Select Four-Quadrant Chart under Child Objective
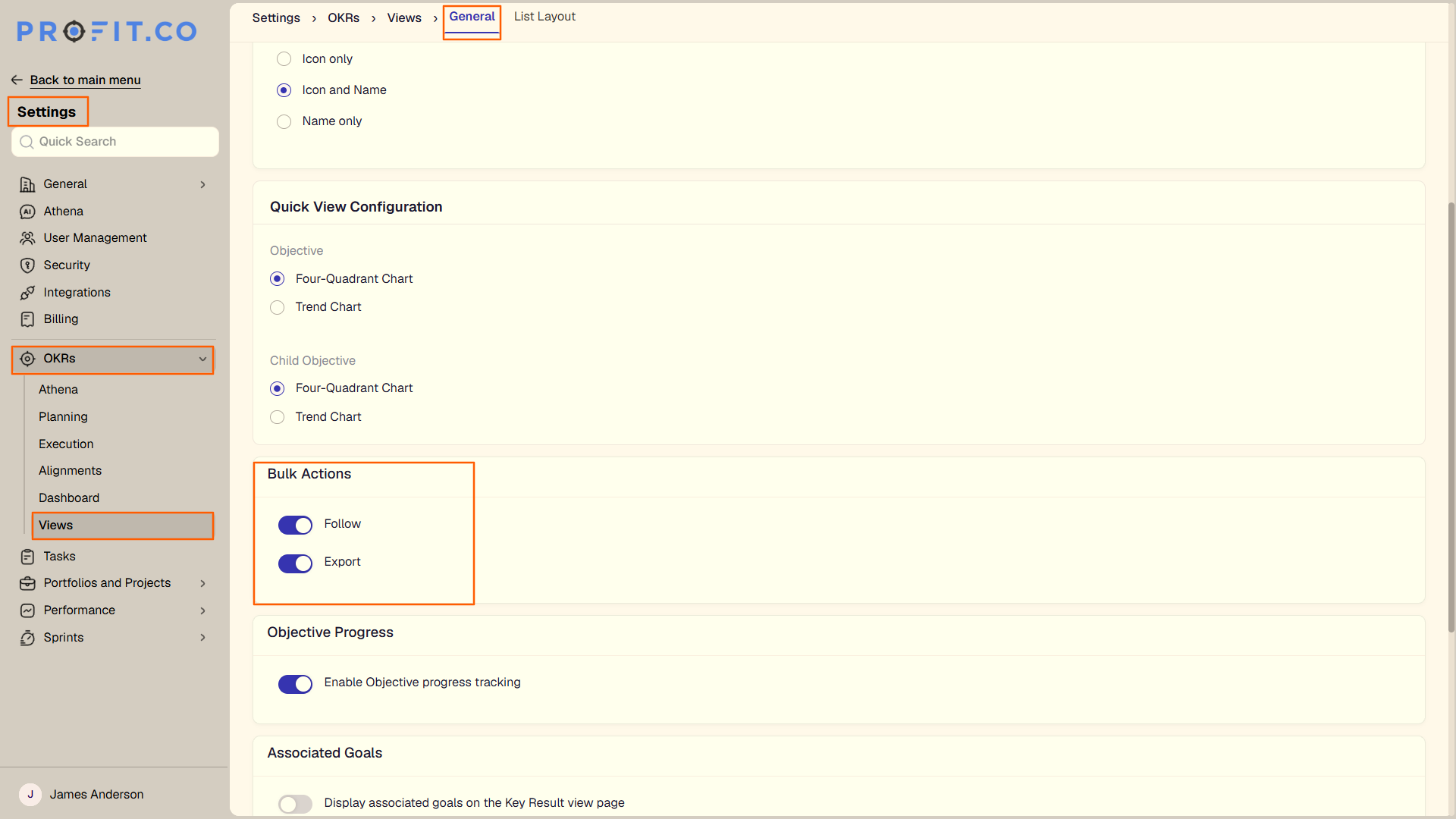1456x819 pixels. pos(277,388)
